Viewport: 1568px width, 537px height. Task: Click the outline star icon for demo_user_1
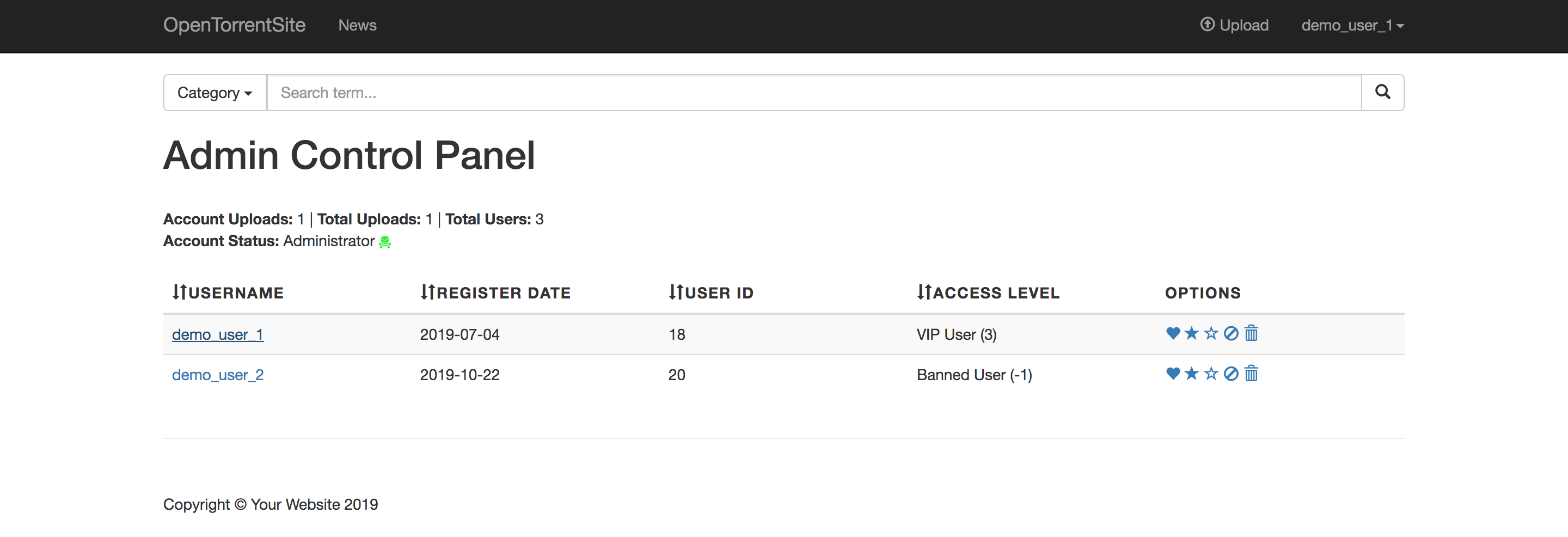[x=1211, y=333]
